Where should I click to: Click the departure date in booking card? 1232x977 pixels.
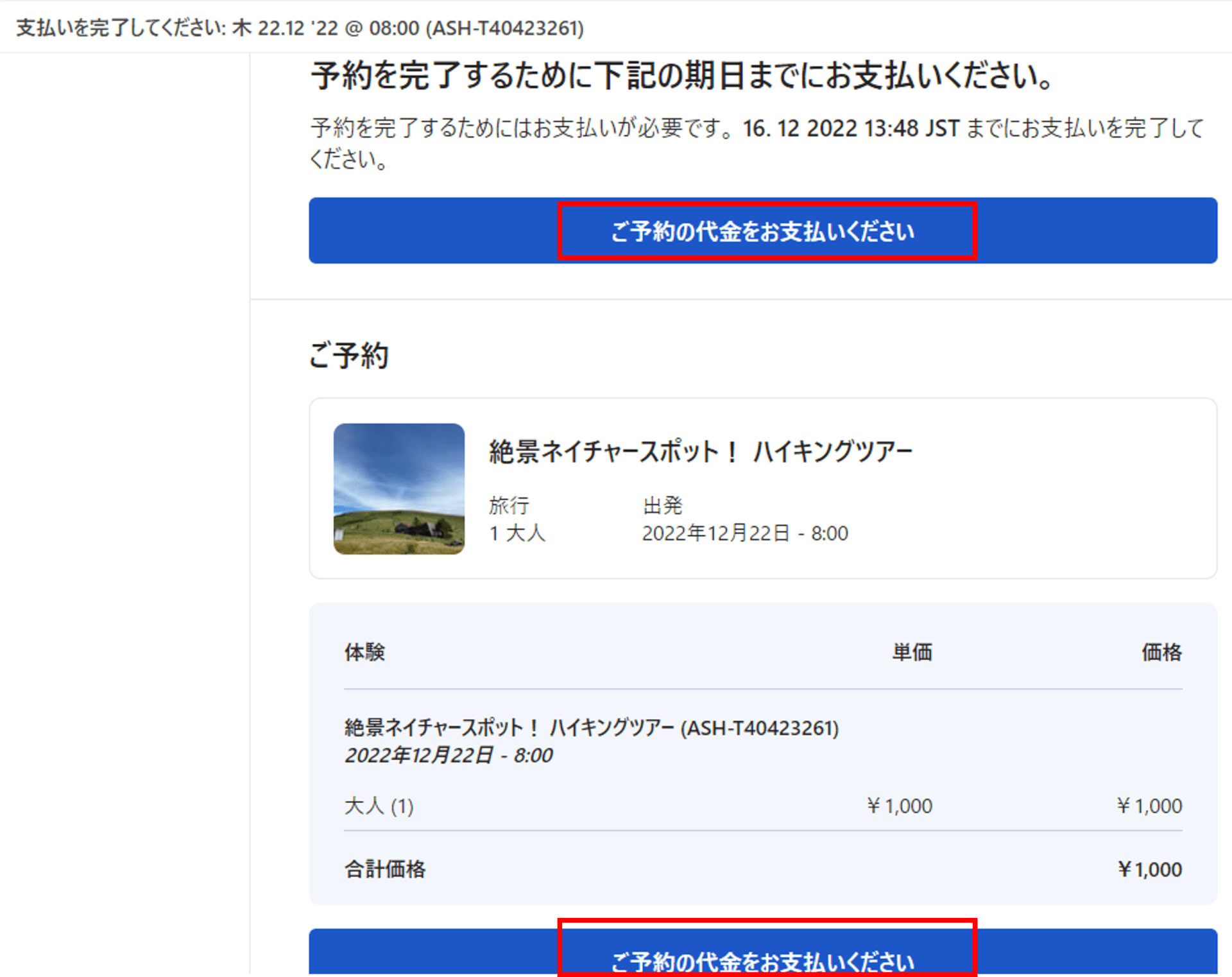(744, 533)
